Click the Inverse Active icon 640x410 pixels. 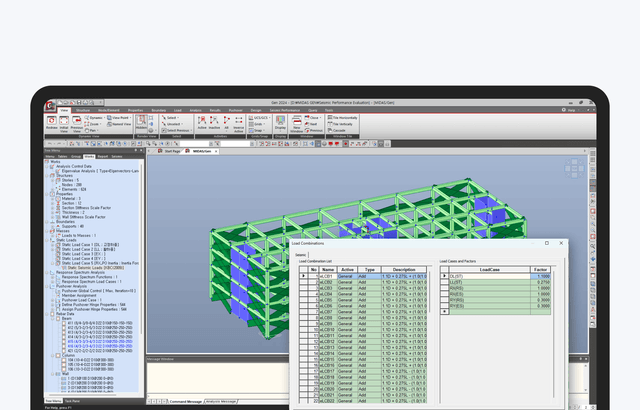coord(238,121)
